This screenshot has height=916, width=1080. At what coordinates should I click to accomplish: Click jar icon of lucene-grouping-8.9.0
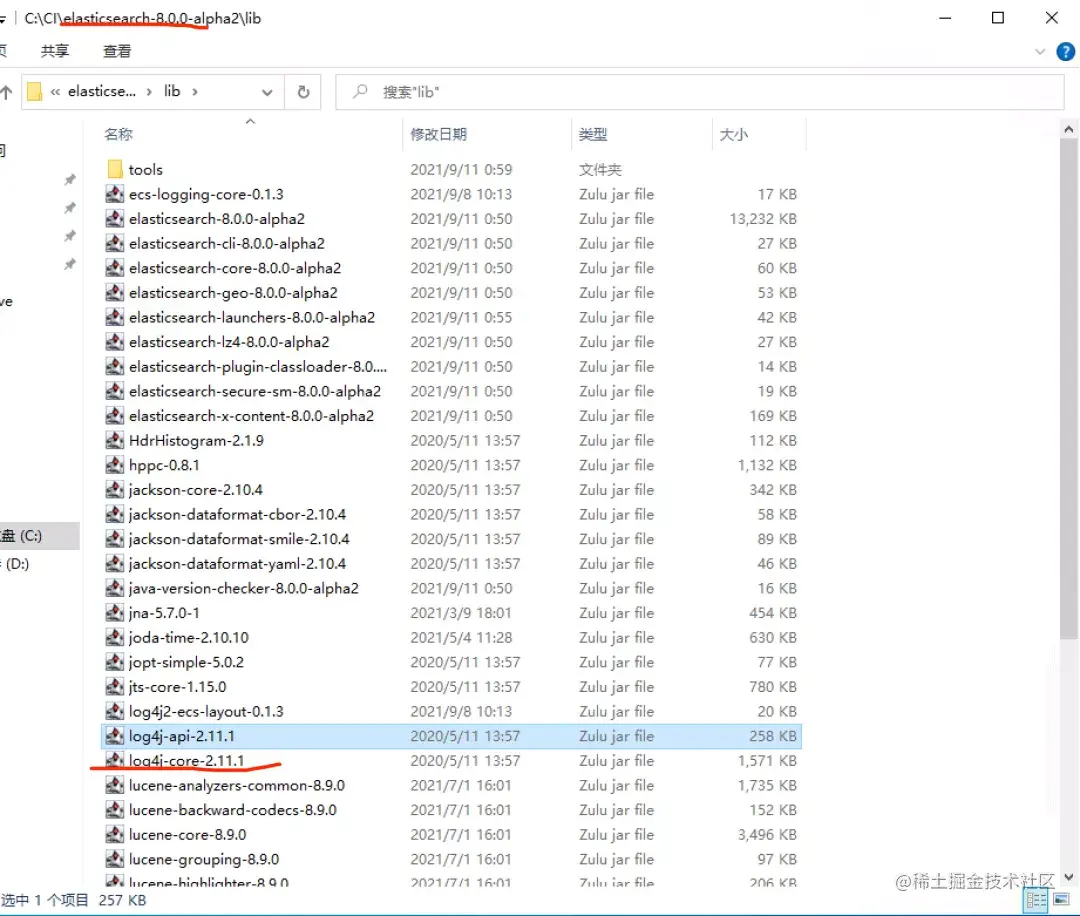[x=114, y=860]
